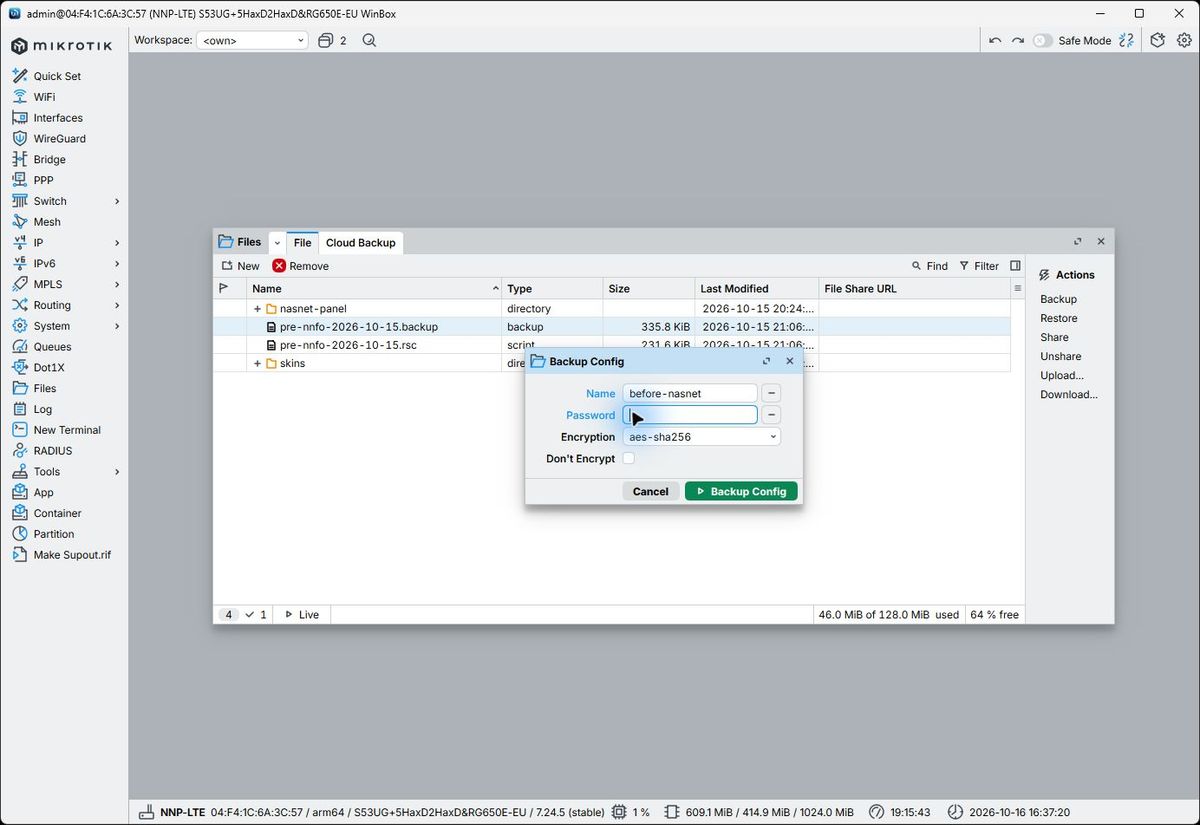The image size is (1200, 825).
Task: Sort files by Last Modified column
Action: pyautogui.click(x=755, y=289)
